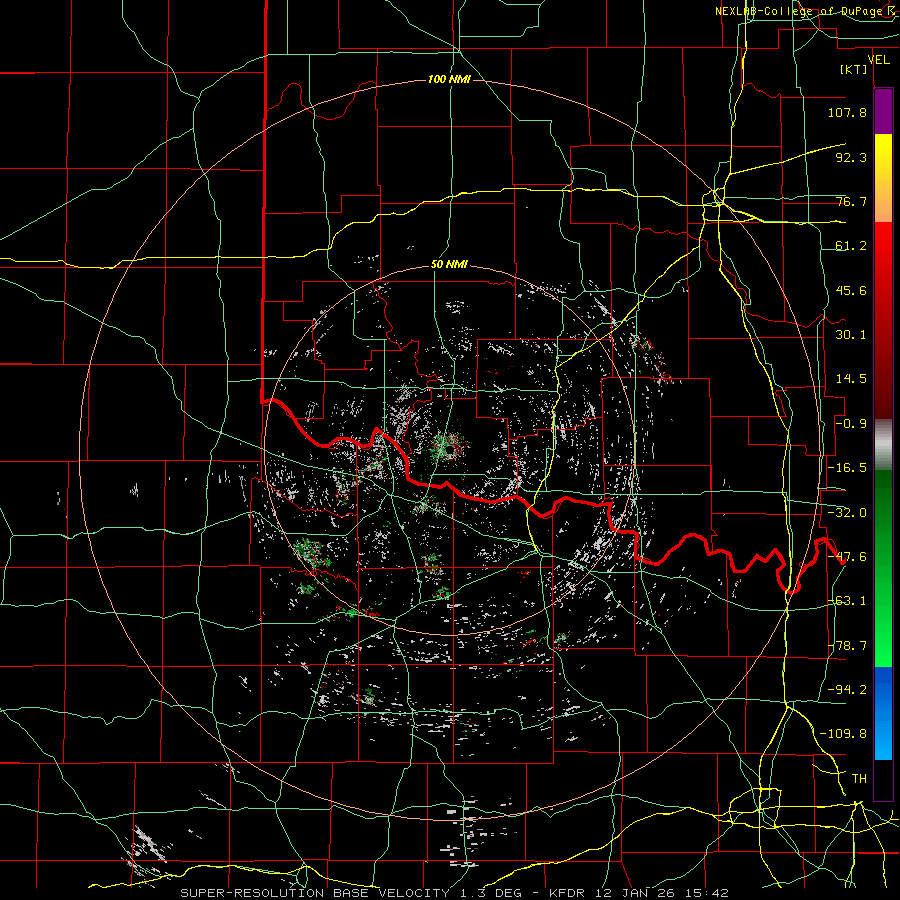The height and width of the screenshot is (900, 900).
Task: Click the [KT] units label
Action: click(x=853, y=69)
